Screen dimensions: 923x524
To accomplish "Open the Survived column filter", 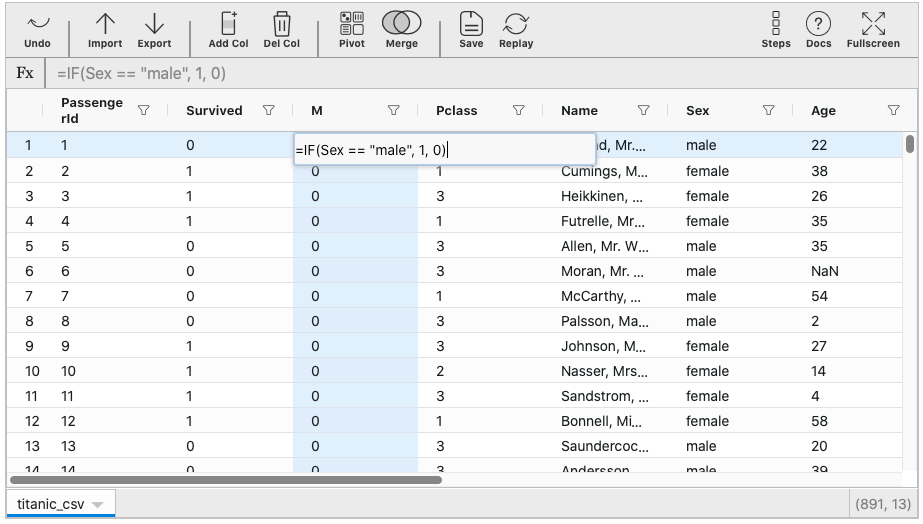I will [268, 111].
